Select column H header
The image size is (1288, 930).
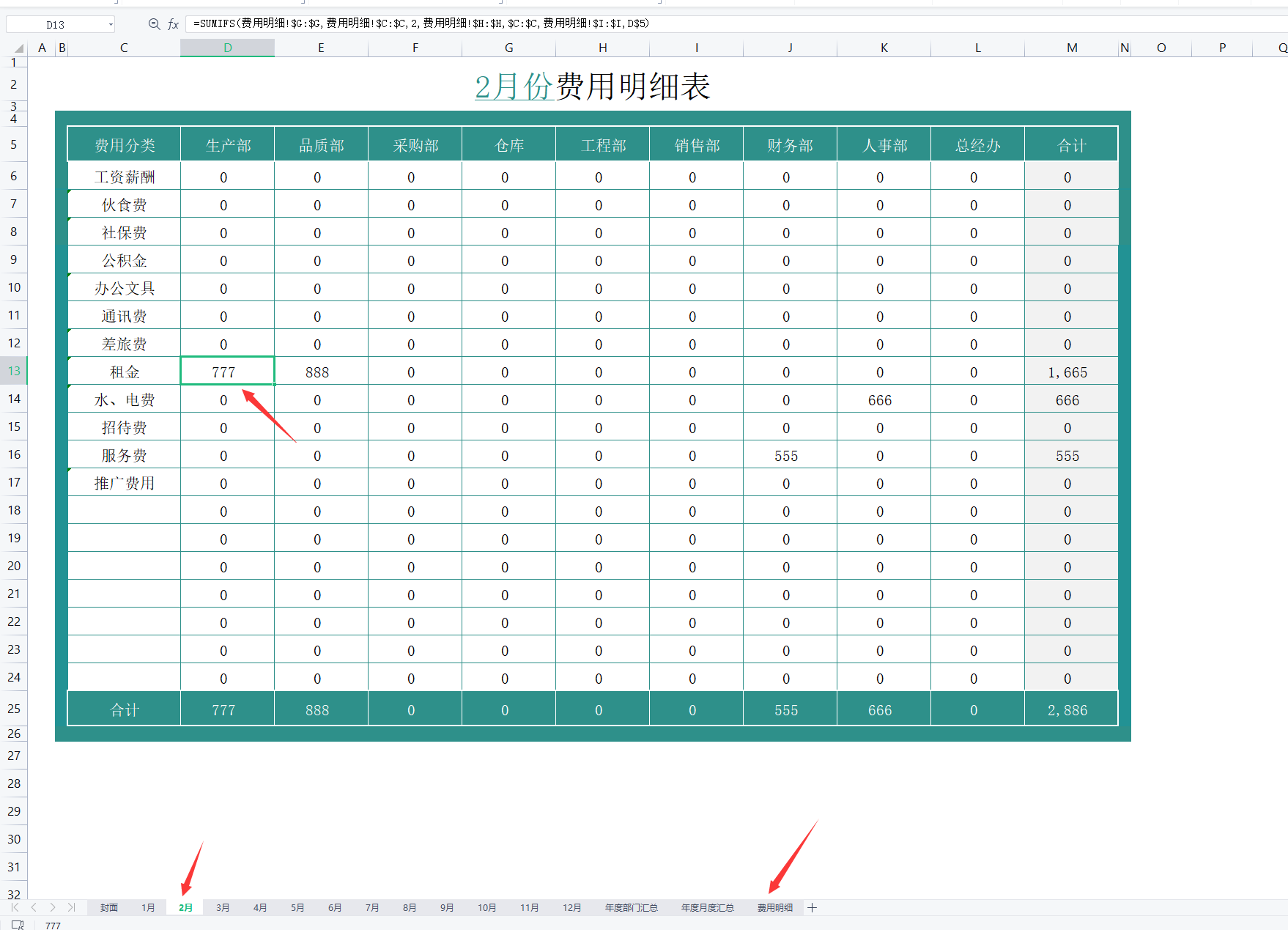pos(603,48)
